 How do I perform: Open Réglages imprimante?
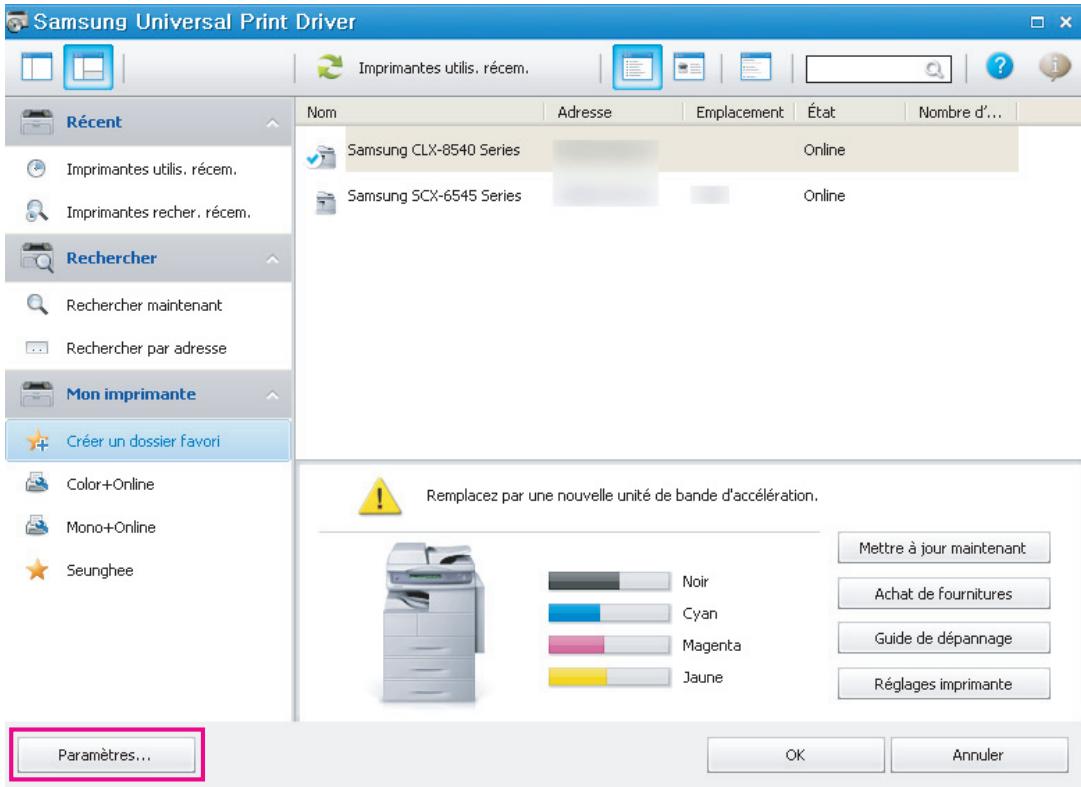pyautogui.click(x=943, y=684)
